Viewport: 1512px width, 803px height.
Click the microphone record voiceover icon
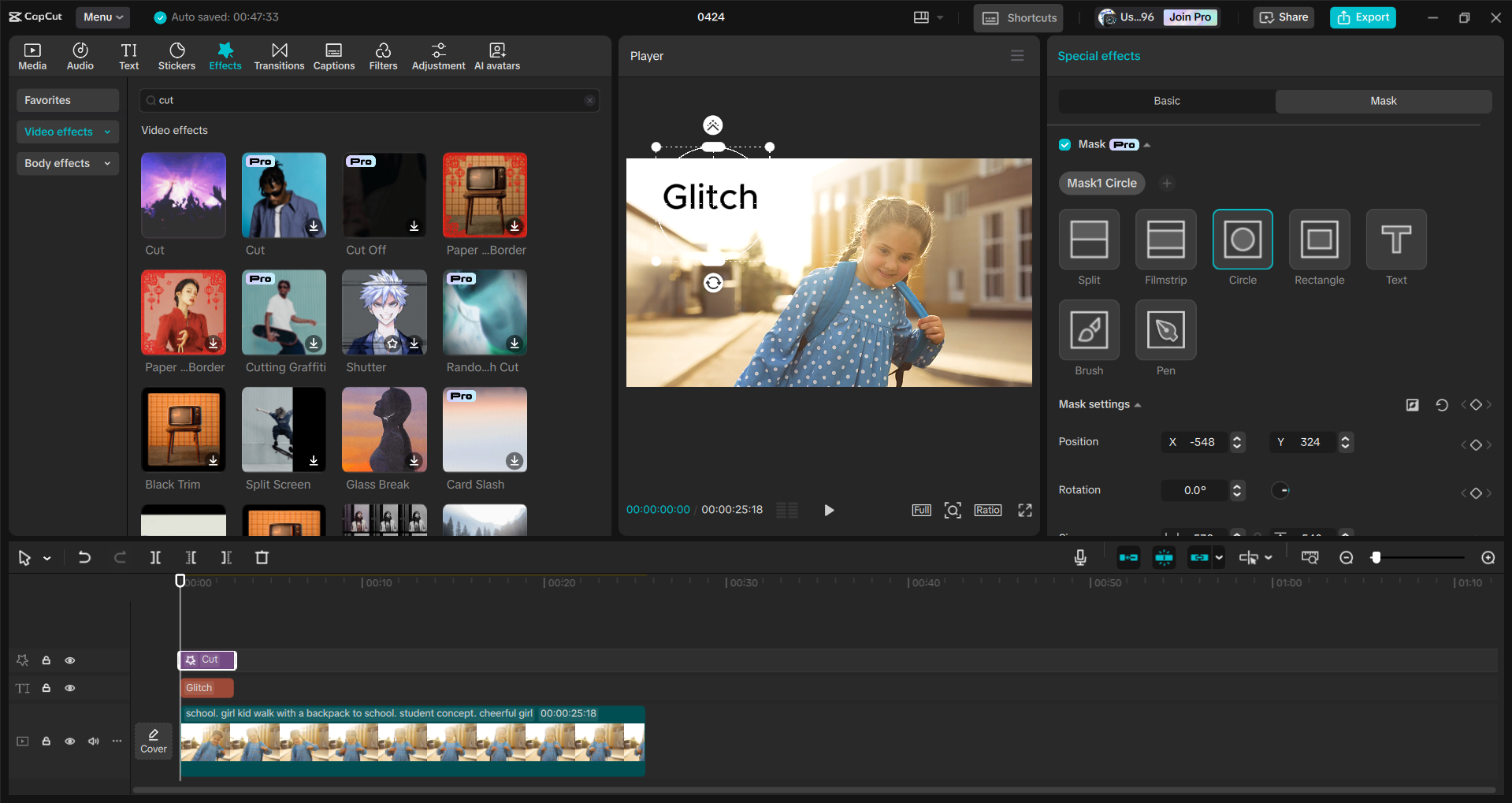click(x=1080, y=558)
